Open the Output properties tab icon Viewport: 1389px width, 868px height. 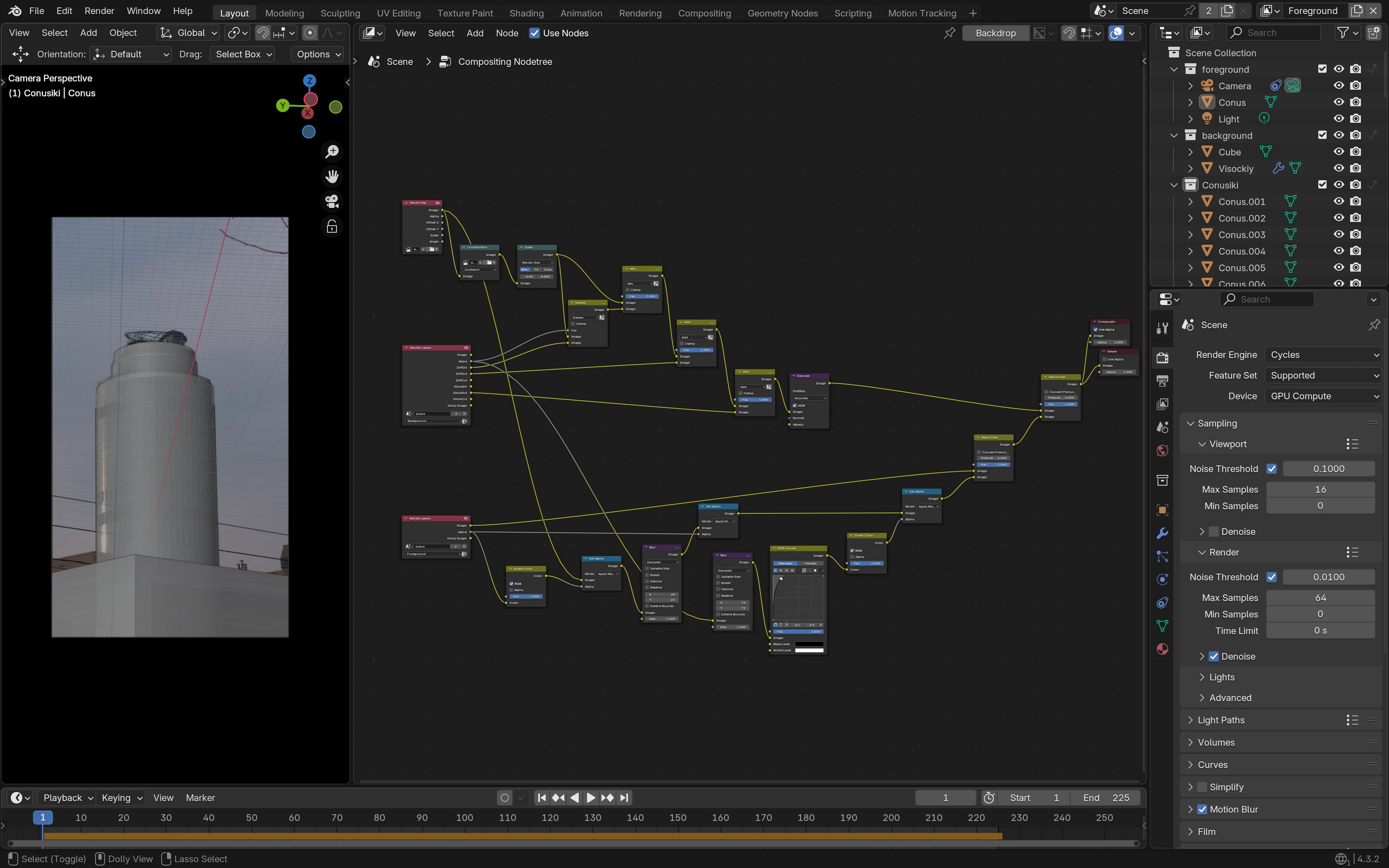(x=1162, y=381)
